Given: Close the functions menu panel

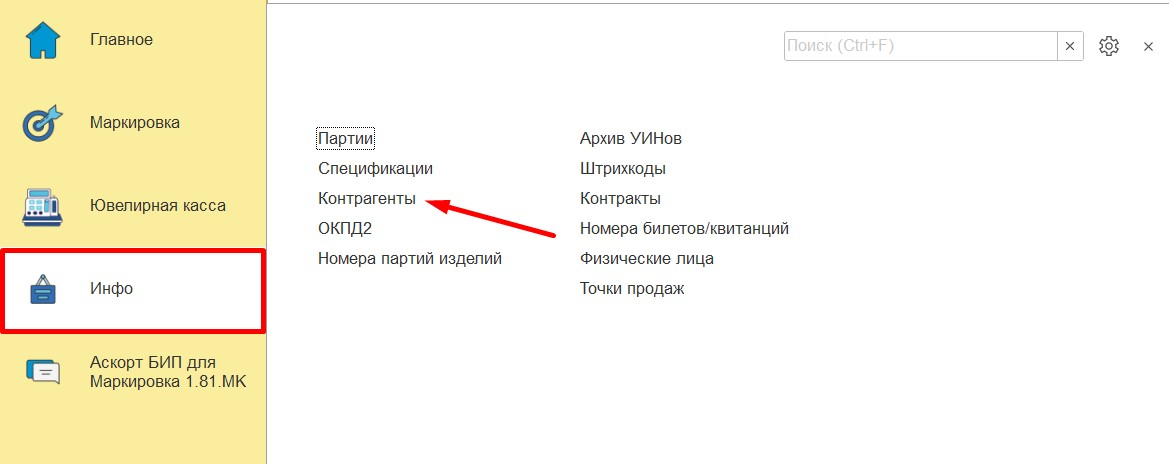Looking at the screenshot, I should (x=1148, y=46).
